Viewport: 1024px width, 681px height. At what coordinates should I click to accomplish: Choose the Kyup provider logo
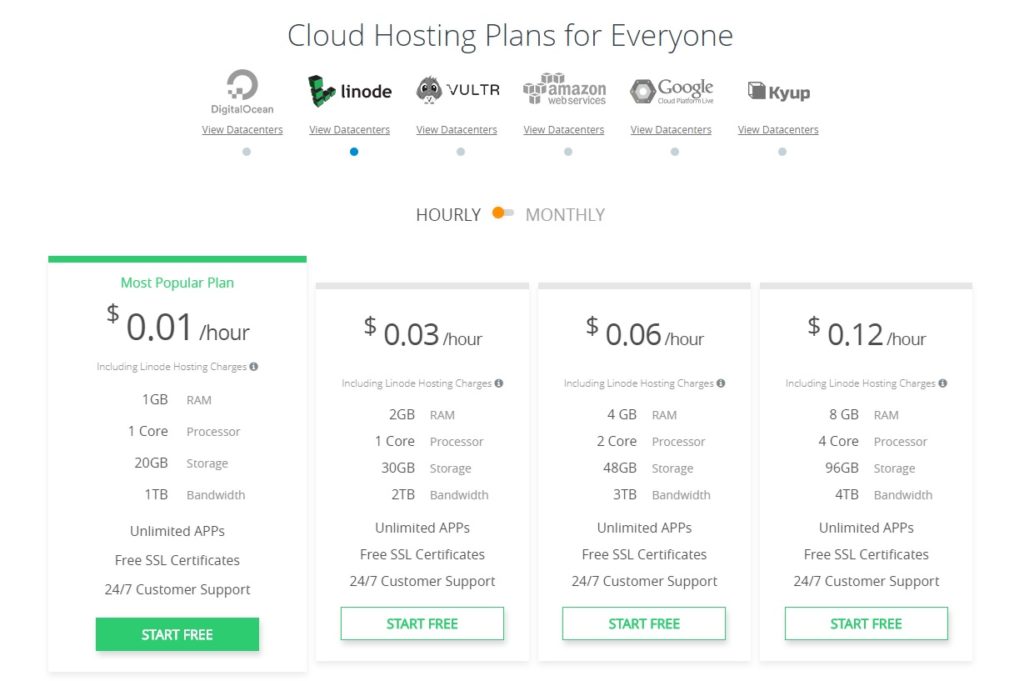778,92
